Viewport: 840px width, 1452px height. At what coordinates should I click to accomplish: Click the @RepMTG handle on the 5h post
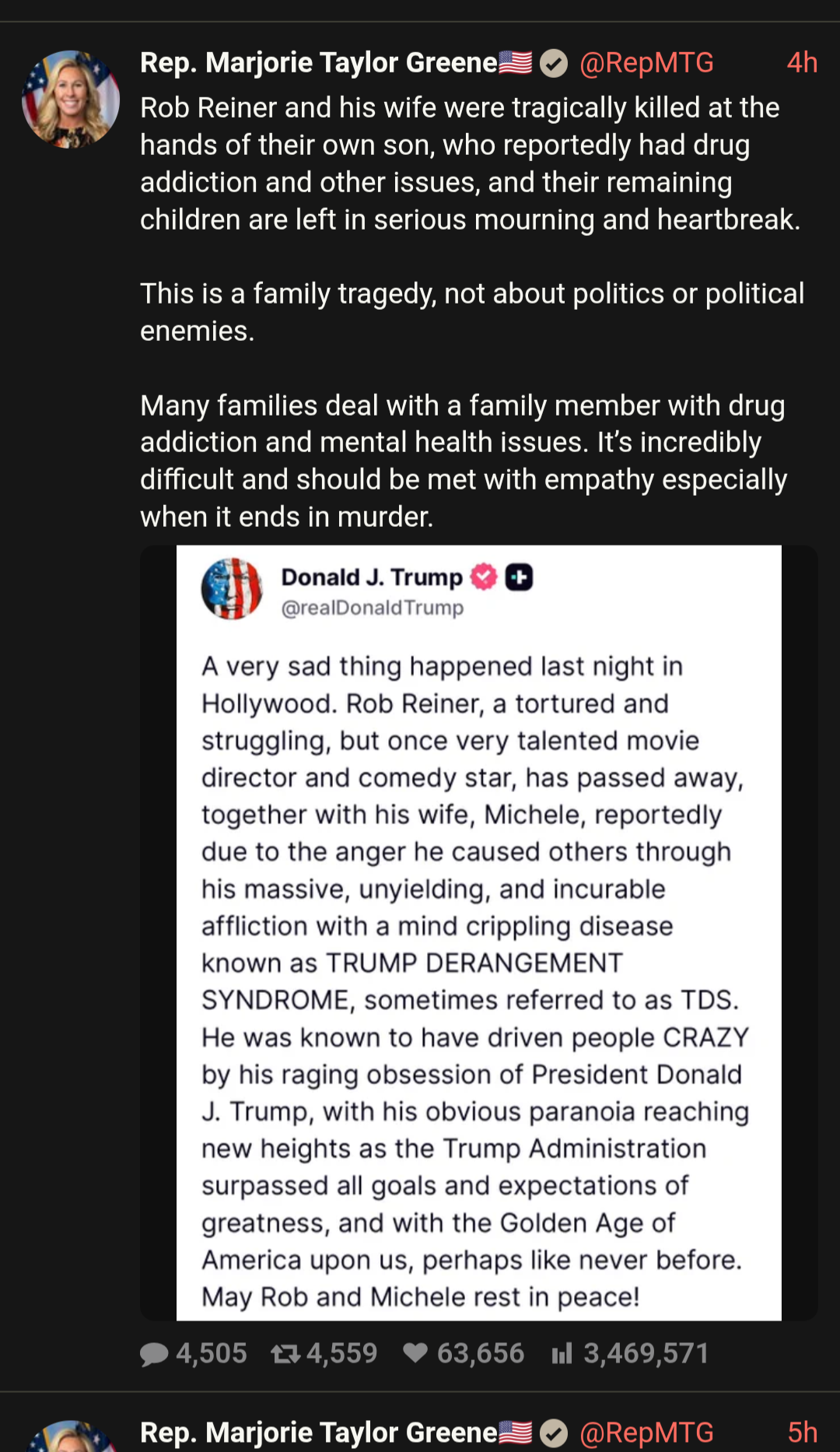(646, 1433)
